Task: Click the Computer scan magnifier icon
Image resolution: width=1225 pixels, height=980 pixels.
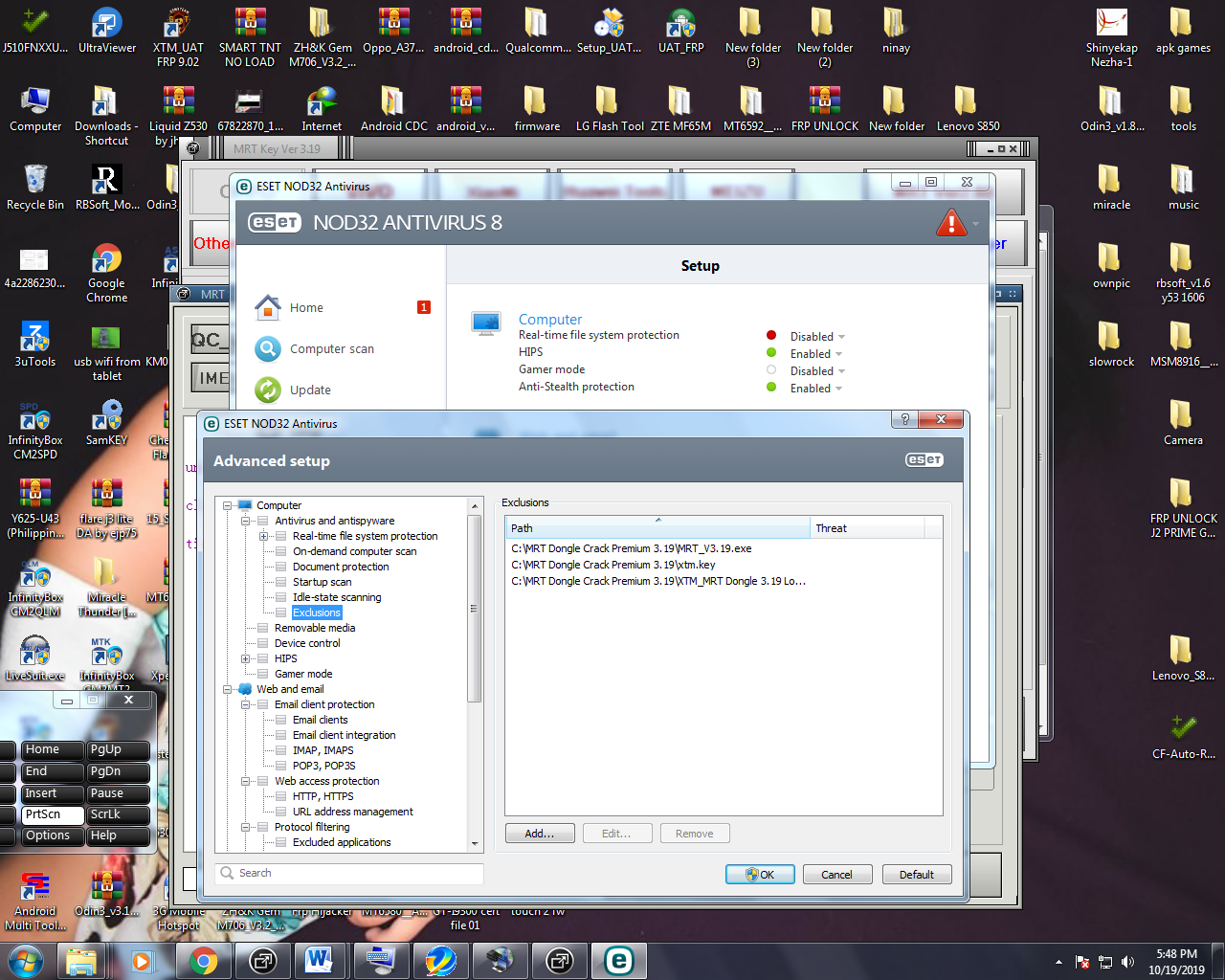Action: pyautogui.click(x=268, y=348)
